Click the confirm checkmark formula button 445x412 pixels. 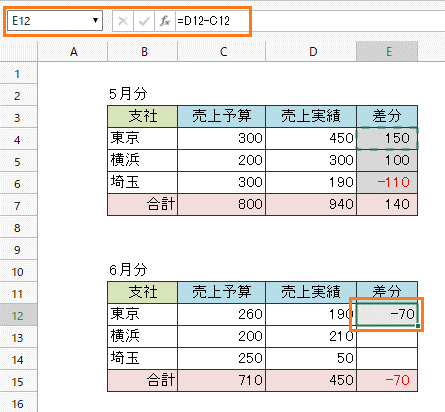[x=144, y=21]
